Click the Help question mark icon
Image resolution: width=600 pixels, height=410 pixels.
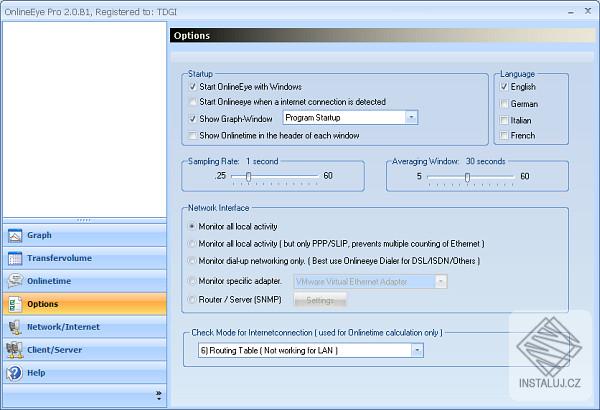[x=15, y=373]
